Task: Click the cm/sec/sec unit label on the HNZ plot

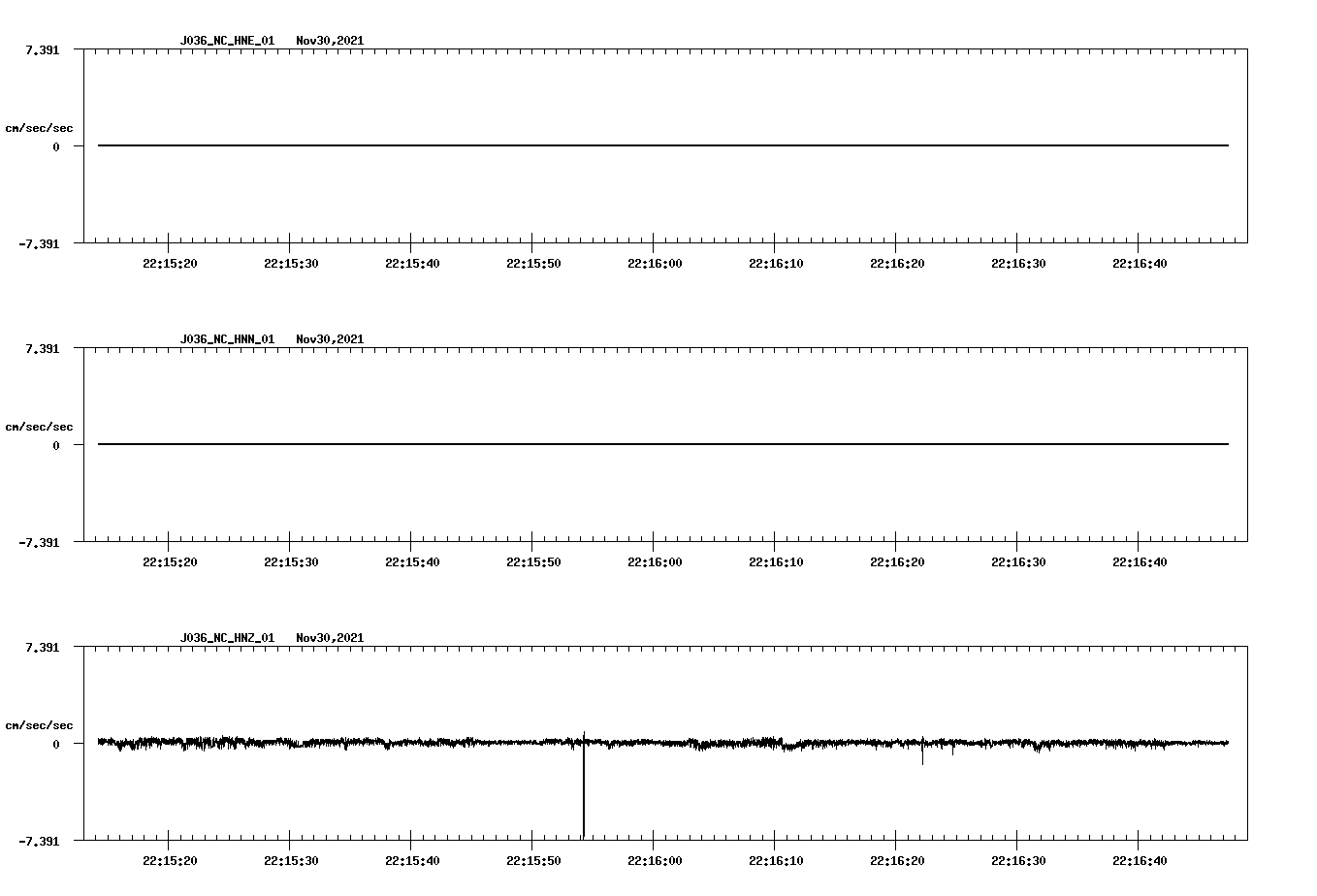Action: coord(39,725)
